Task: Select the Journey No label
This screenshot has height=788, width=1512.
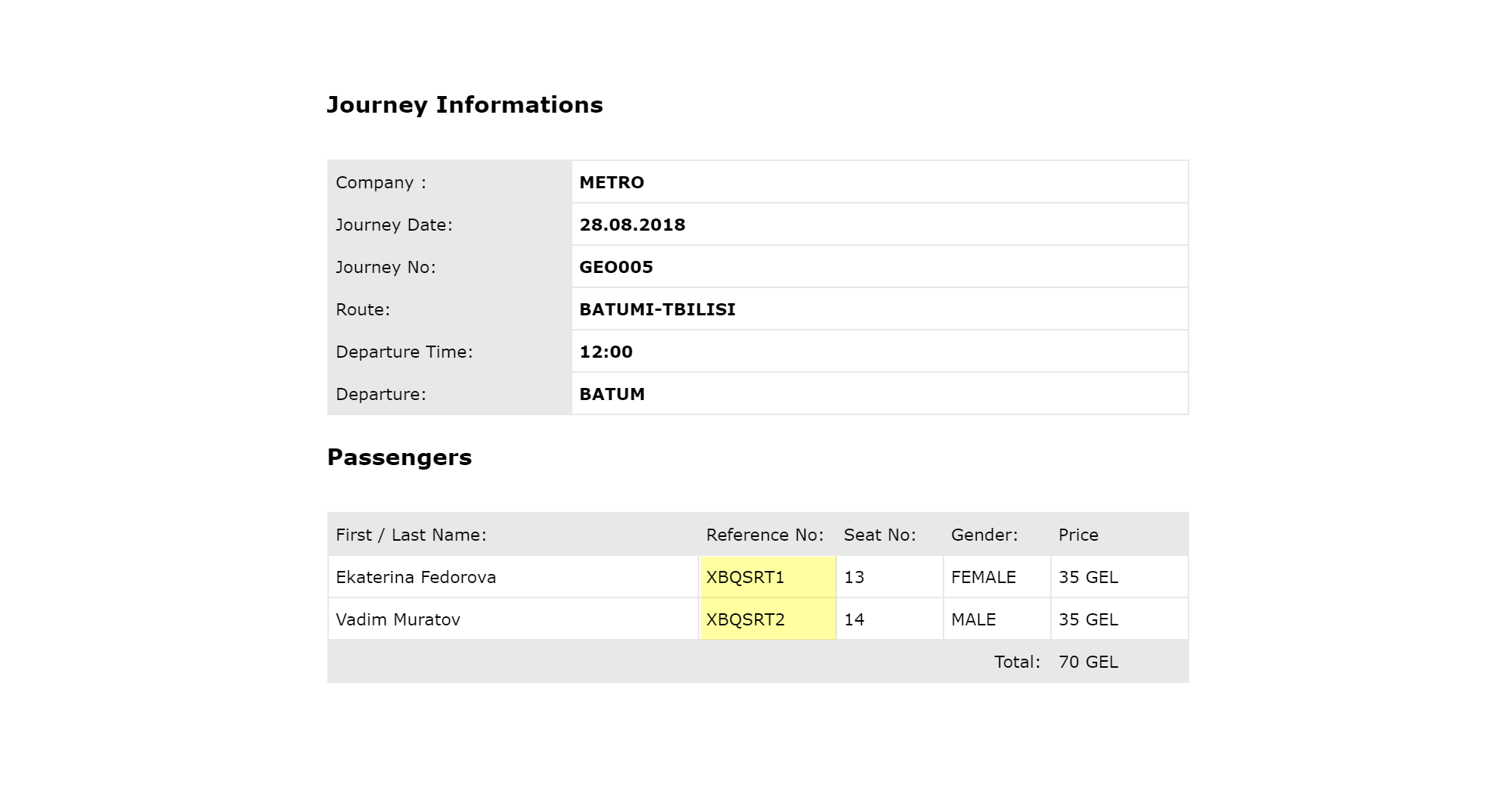Action: pyautogui.click(x=386, y=267)
